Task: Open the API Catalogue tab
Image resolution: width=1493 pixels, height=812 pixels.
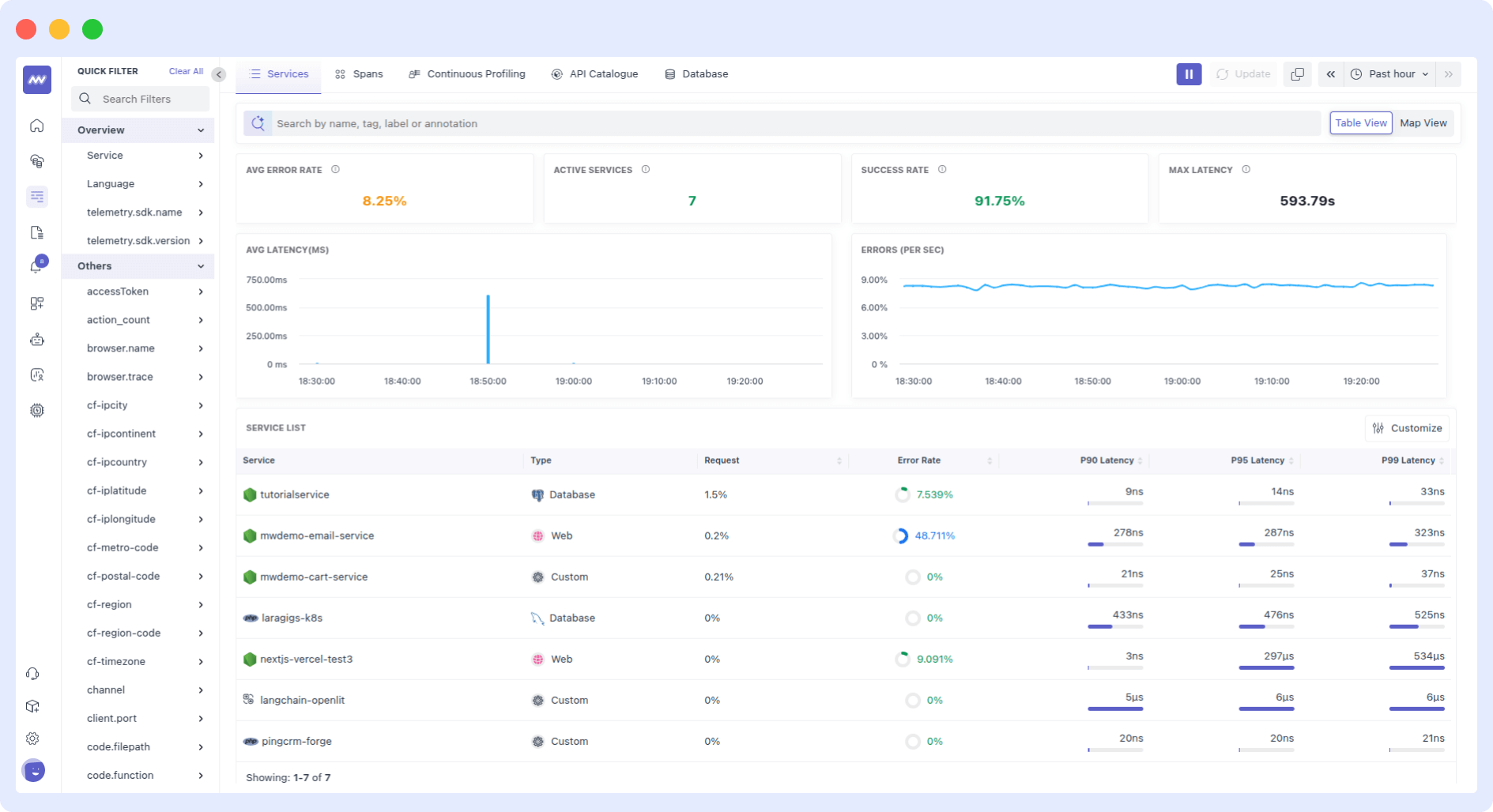Action: point(595,73)
